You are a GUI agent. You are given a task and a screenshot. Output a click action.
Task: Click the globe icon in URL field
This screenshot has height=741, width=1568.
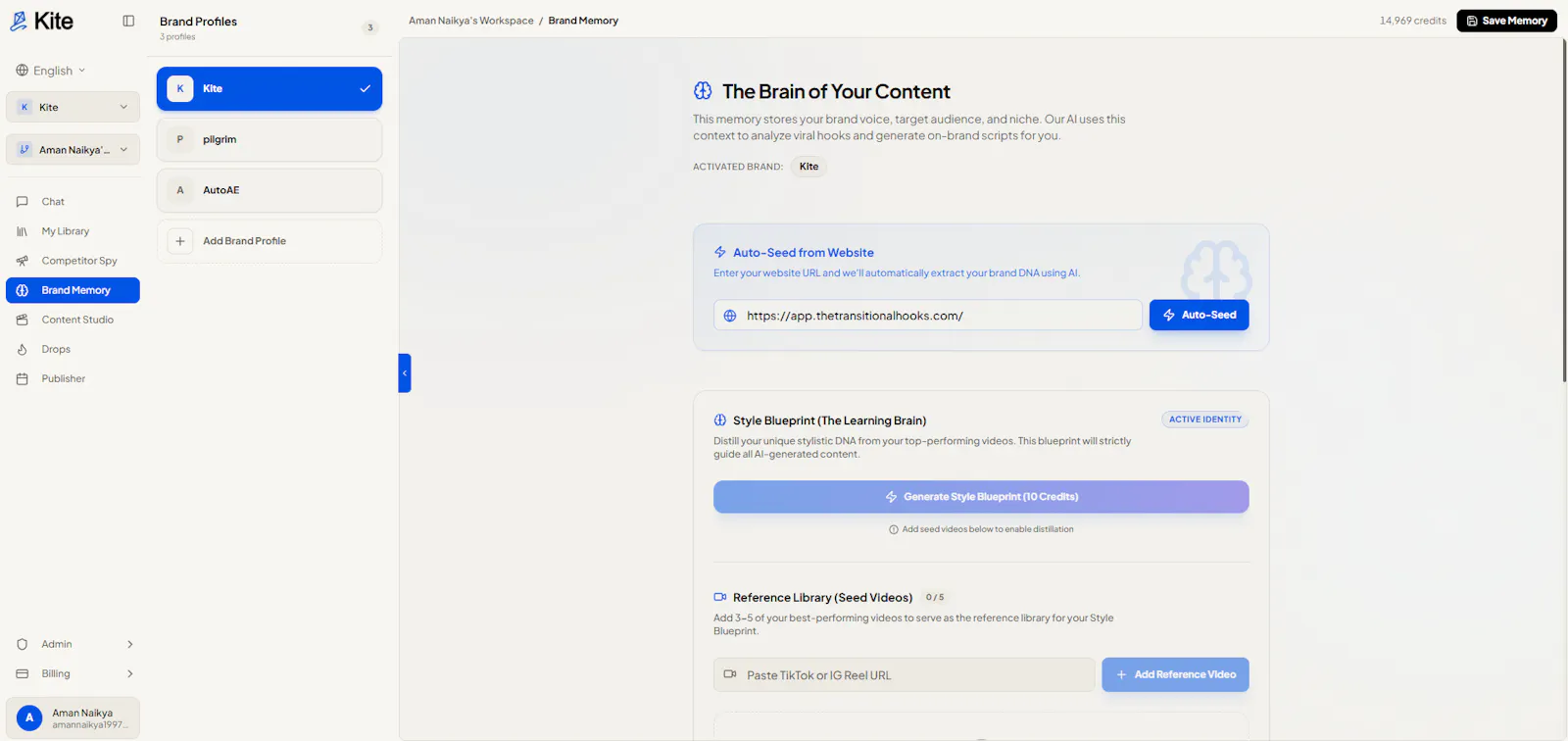point(730,316)
